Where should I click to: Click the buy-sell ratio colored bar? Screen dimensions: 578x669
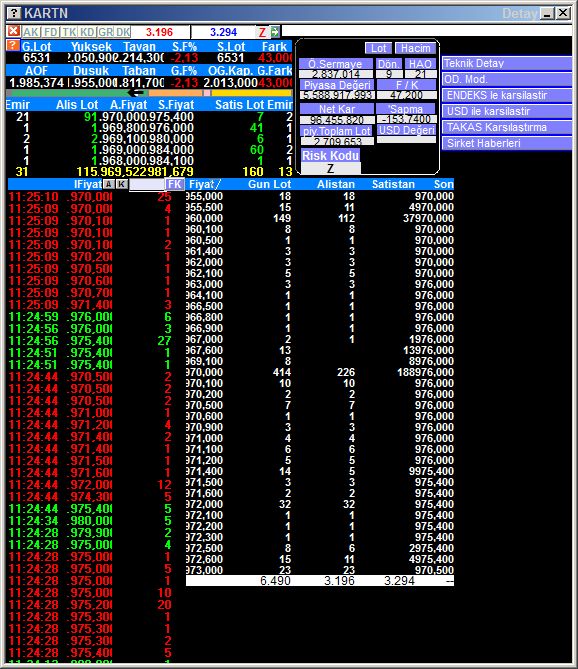point(149,93)
